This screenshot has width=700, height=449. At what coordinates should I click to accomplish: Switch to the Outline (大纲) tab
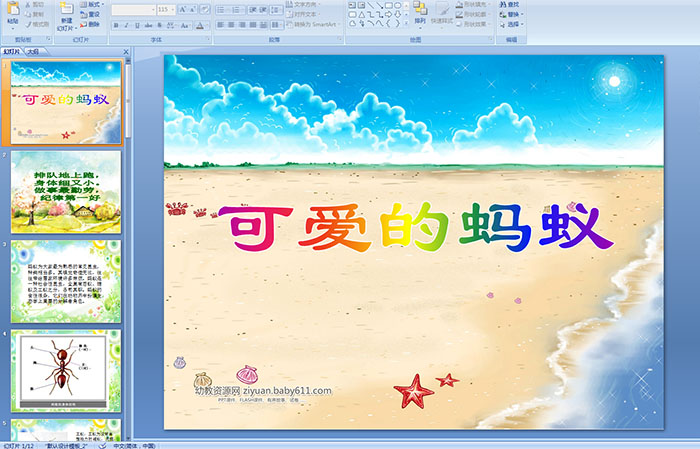coord(33,51)
